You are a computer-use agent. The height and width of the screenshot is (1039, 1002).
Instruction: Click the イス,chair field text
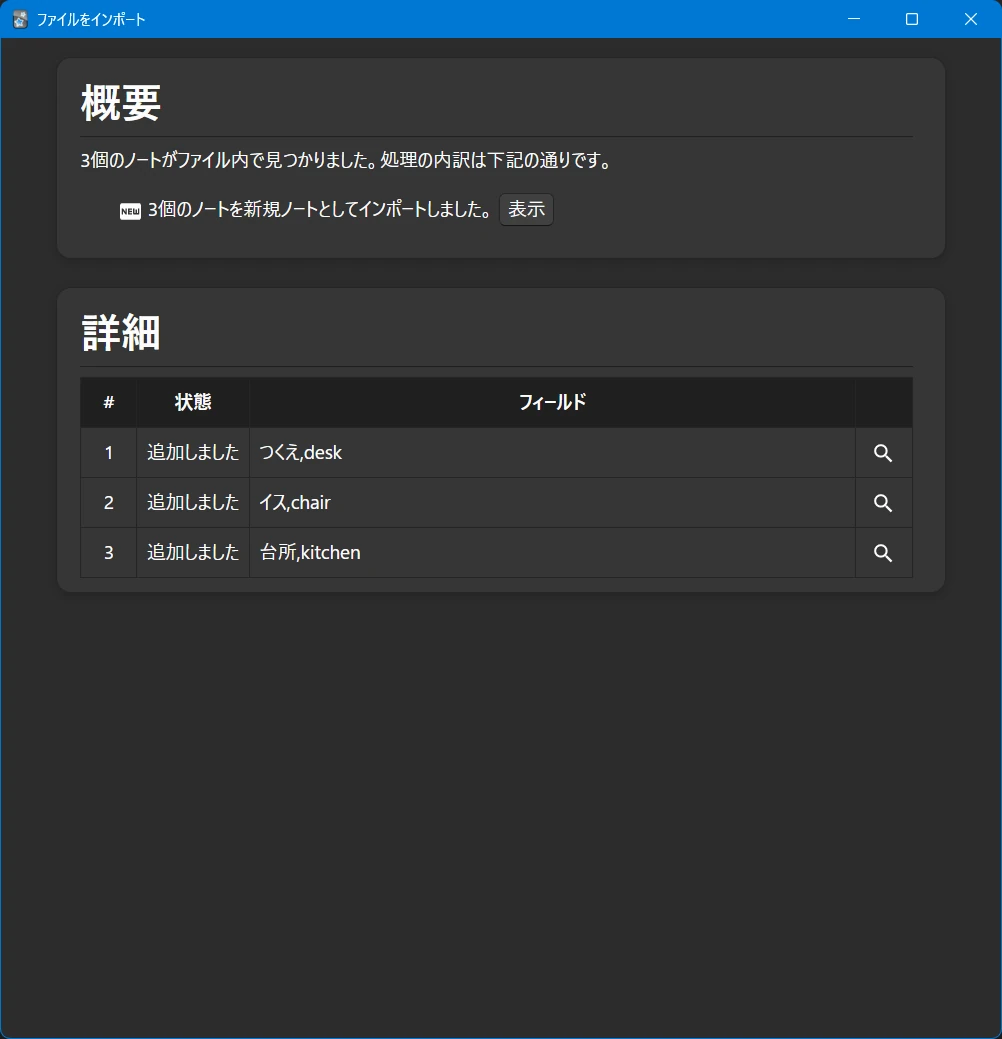pos(295,503)
